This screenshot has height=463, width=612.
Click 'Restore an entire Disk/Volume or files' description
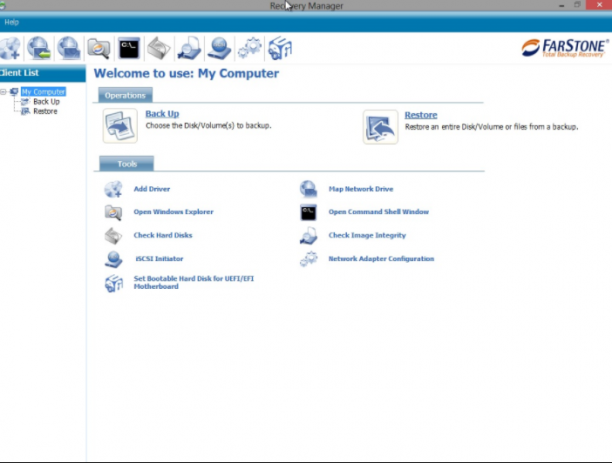coord(491,127)
